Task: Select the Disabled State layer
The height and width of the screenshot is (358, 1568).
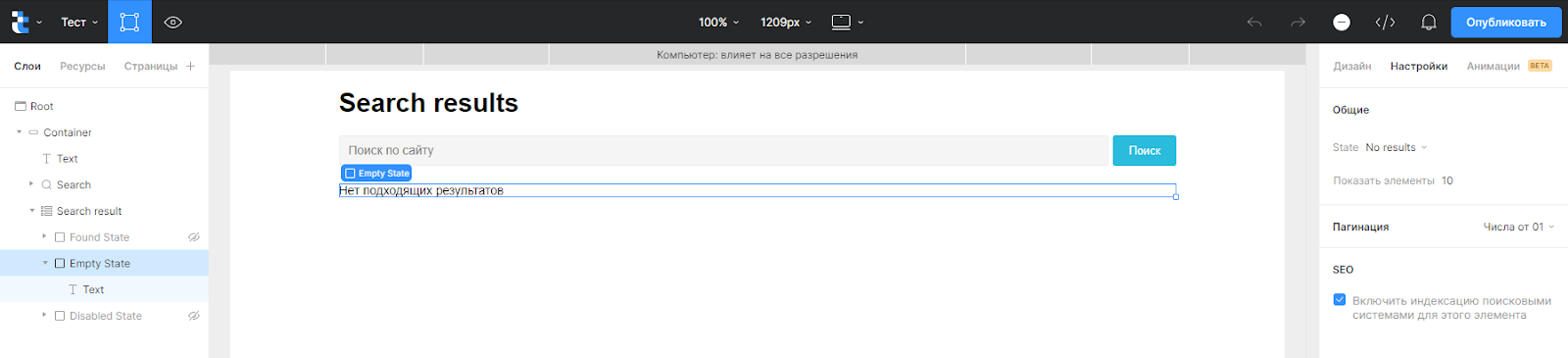Action: (104, 316)
